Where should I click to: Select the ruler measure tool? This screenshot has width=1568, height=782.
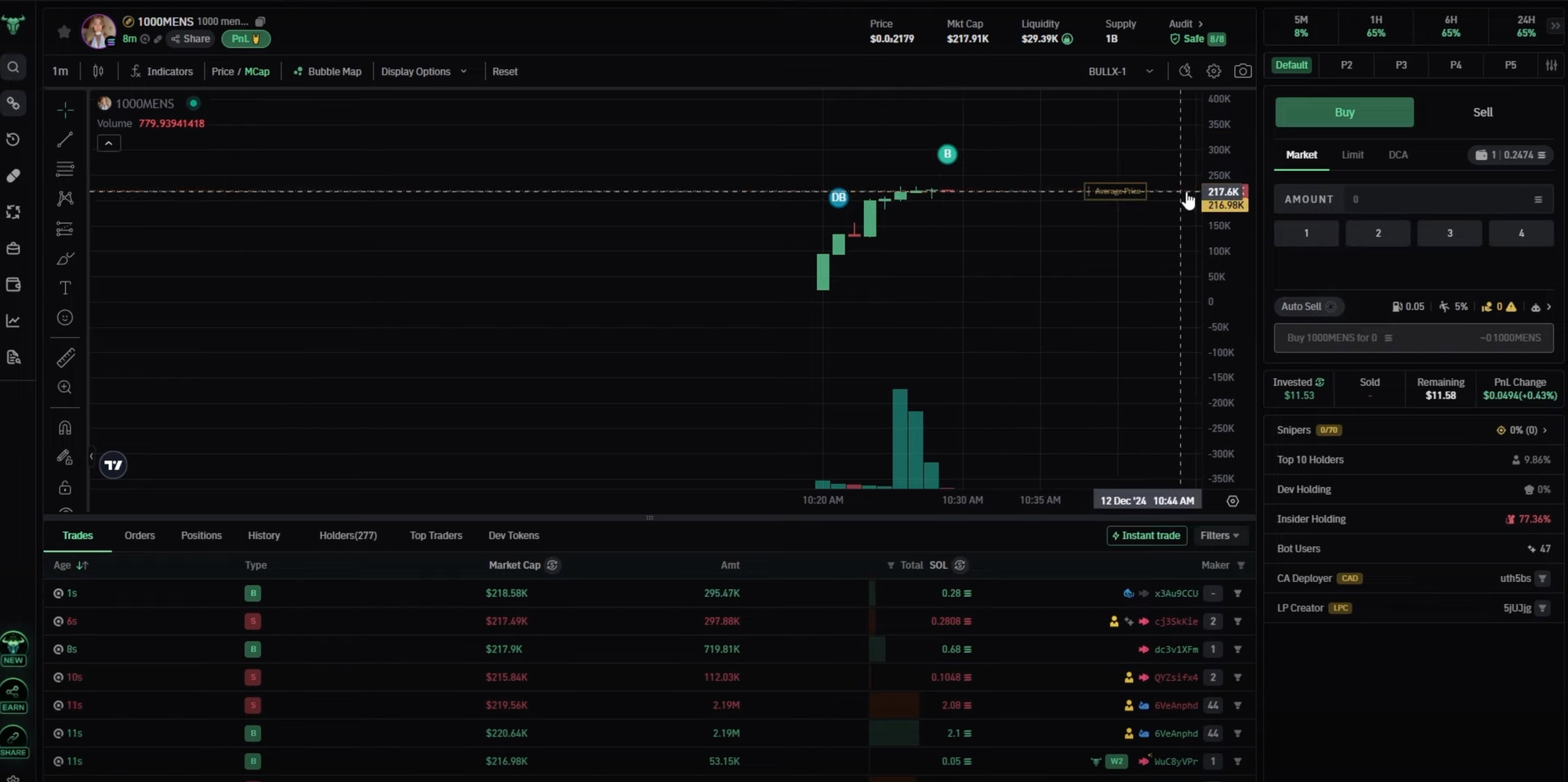click(x=65, y=357)
